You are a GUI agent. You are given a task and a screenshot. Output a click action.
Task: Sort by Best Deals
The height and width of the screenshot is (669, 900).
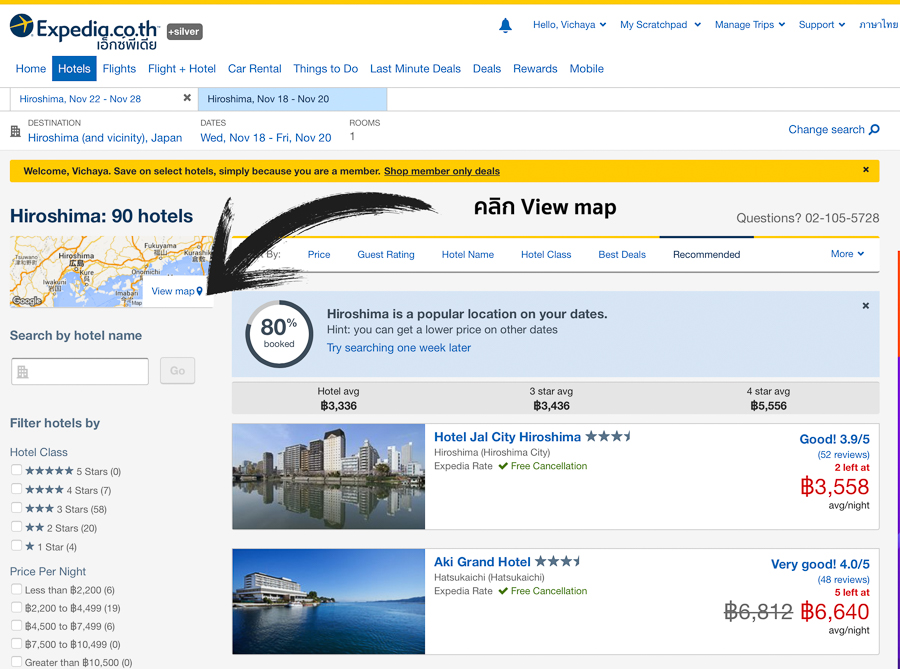pyautogui.click(x=622, y=254)
